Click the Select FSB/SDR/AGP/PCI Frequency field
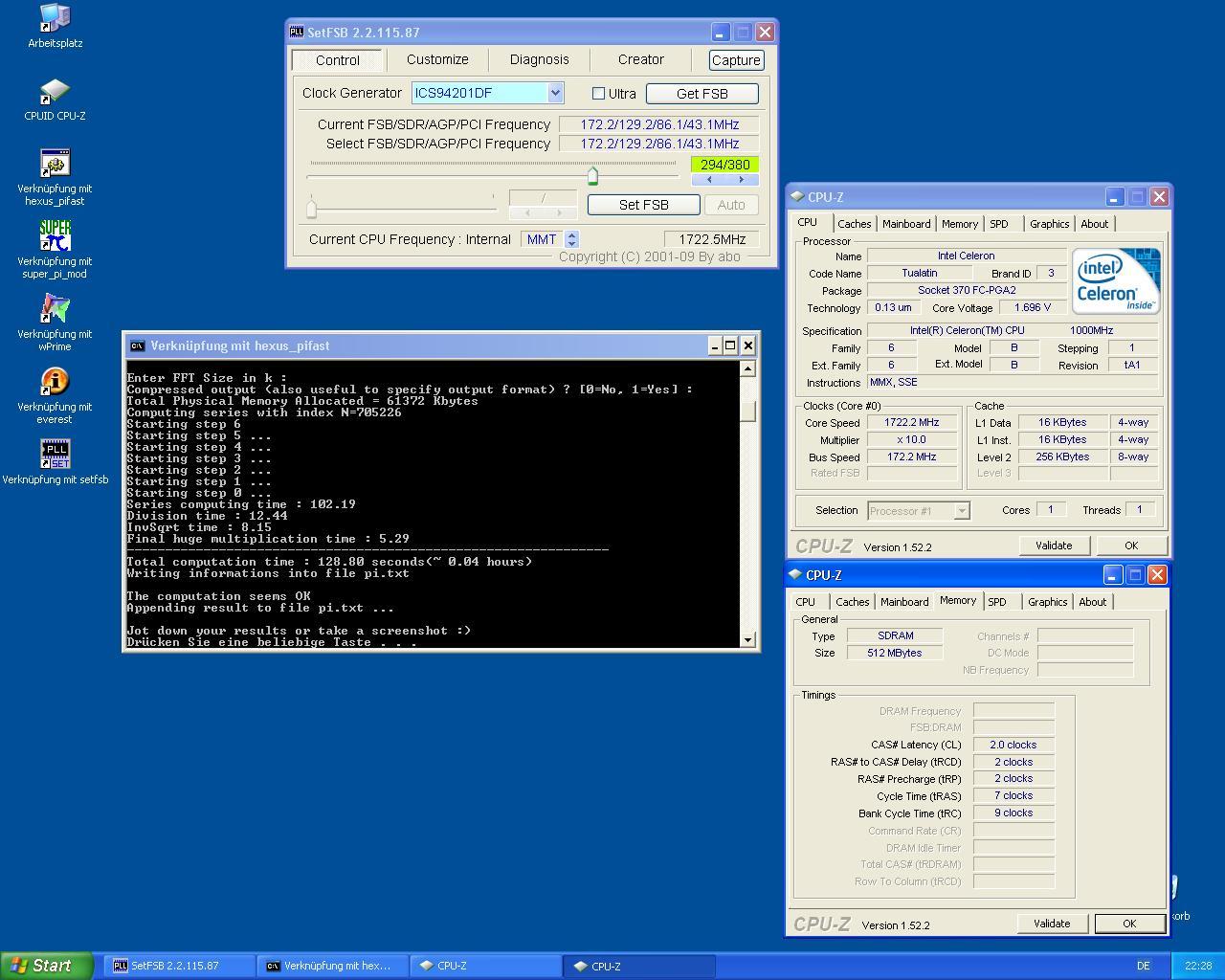Screen dimensions: 1225x980 pyautogui.click(x=658, y=144)
